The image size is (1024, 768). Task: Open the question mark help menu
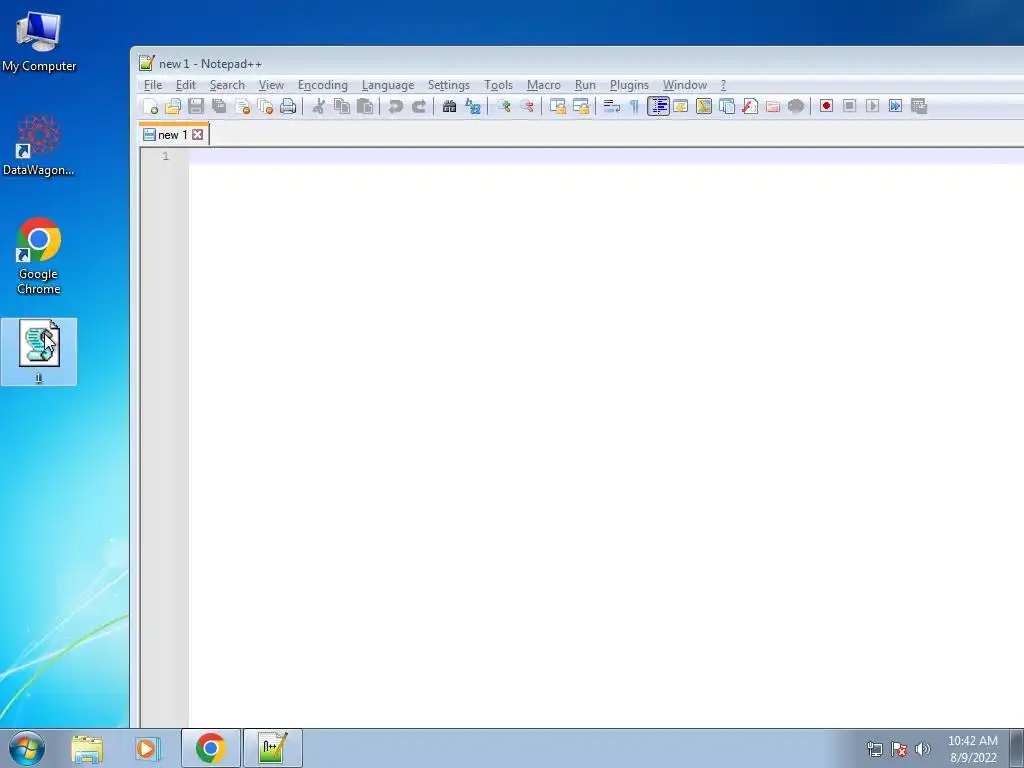coord(723,86)
